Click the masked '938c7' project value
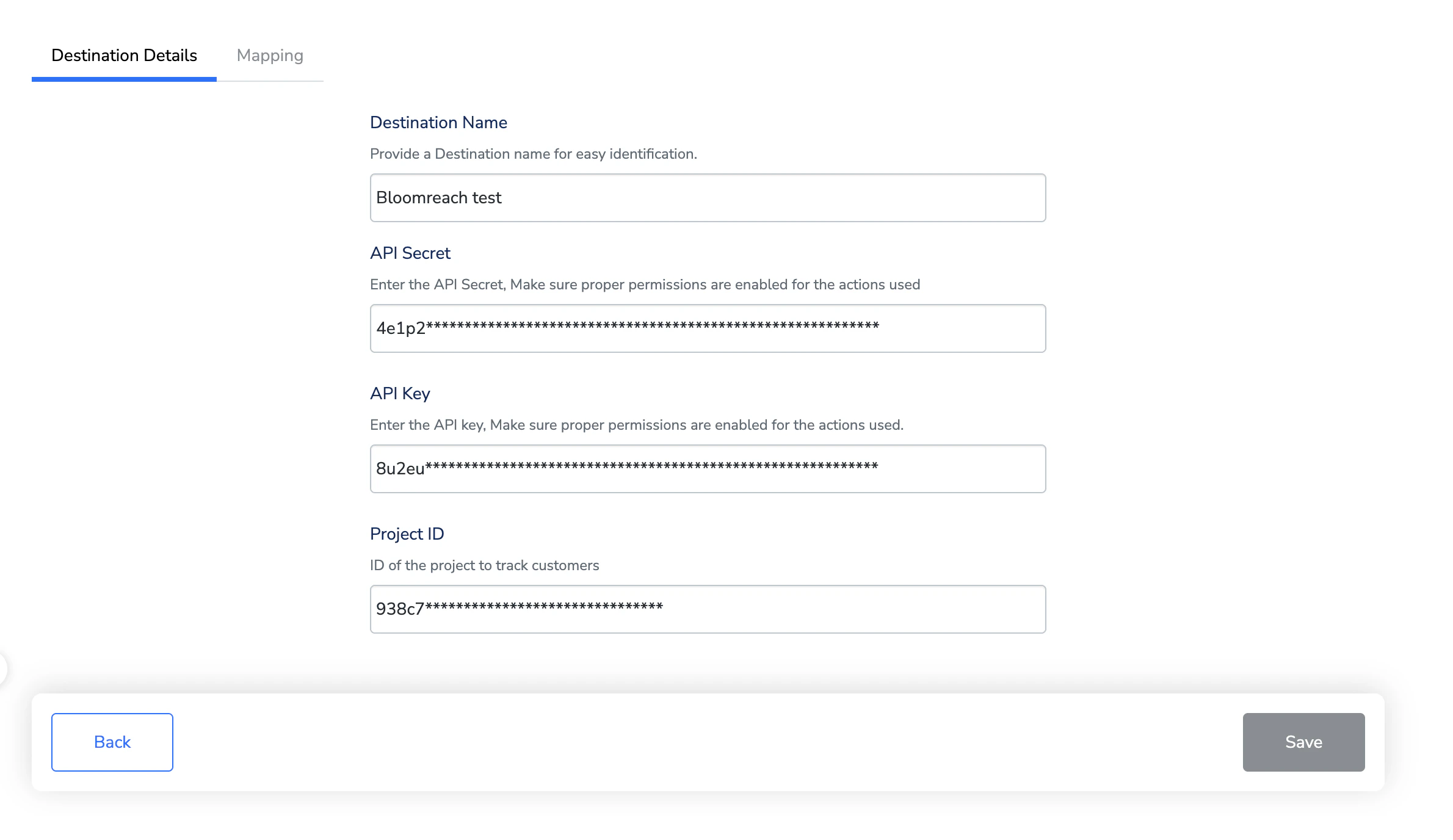This screenshot has width=1453, height=840. point(520,609)
